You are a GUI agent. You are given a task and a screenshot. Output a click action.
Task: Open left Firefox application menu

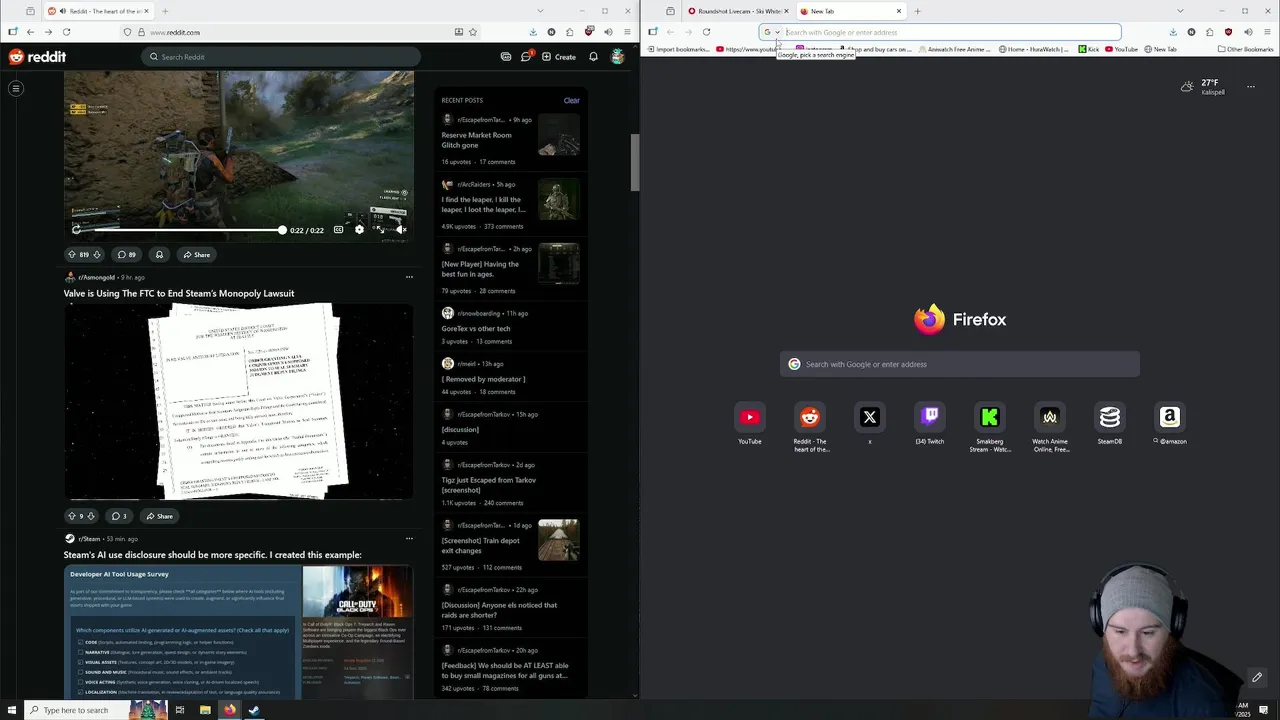[x=627, y=32]
